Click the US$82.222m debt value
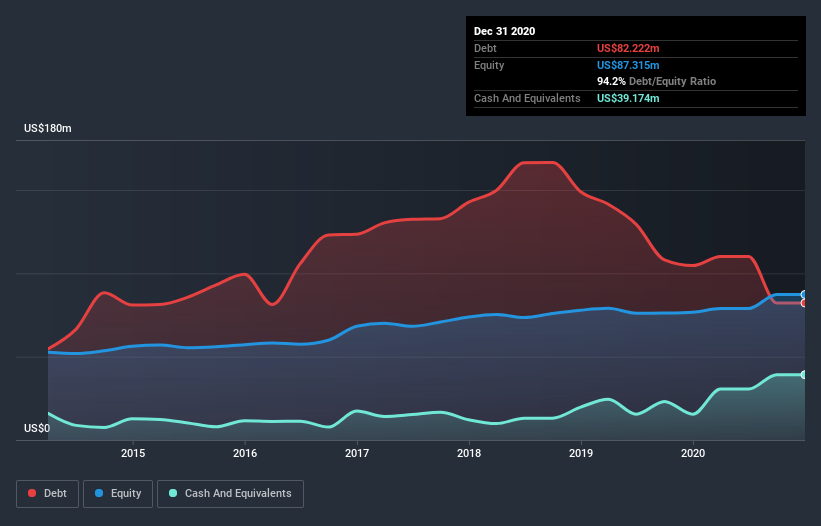 (628, 48)
